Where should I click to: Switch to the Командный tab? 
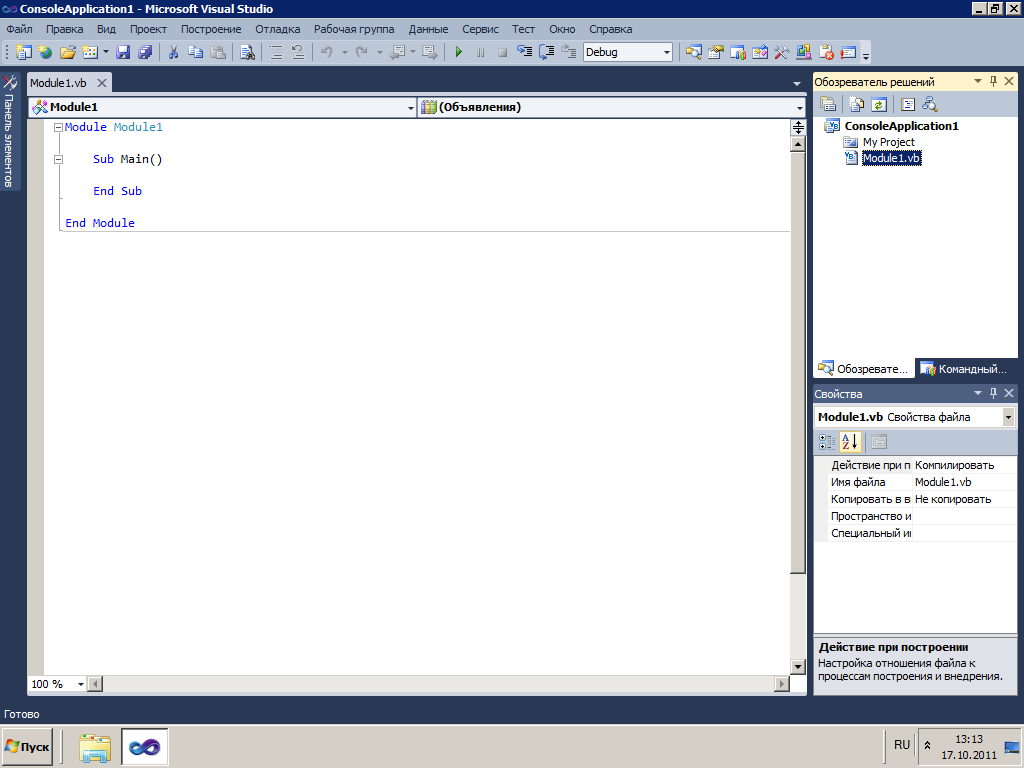click(964, 369)
